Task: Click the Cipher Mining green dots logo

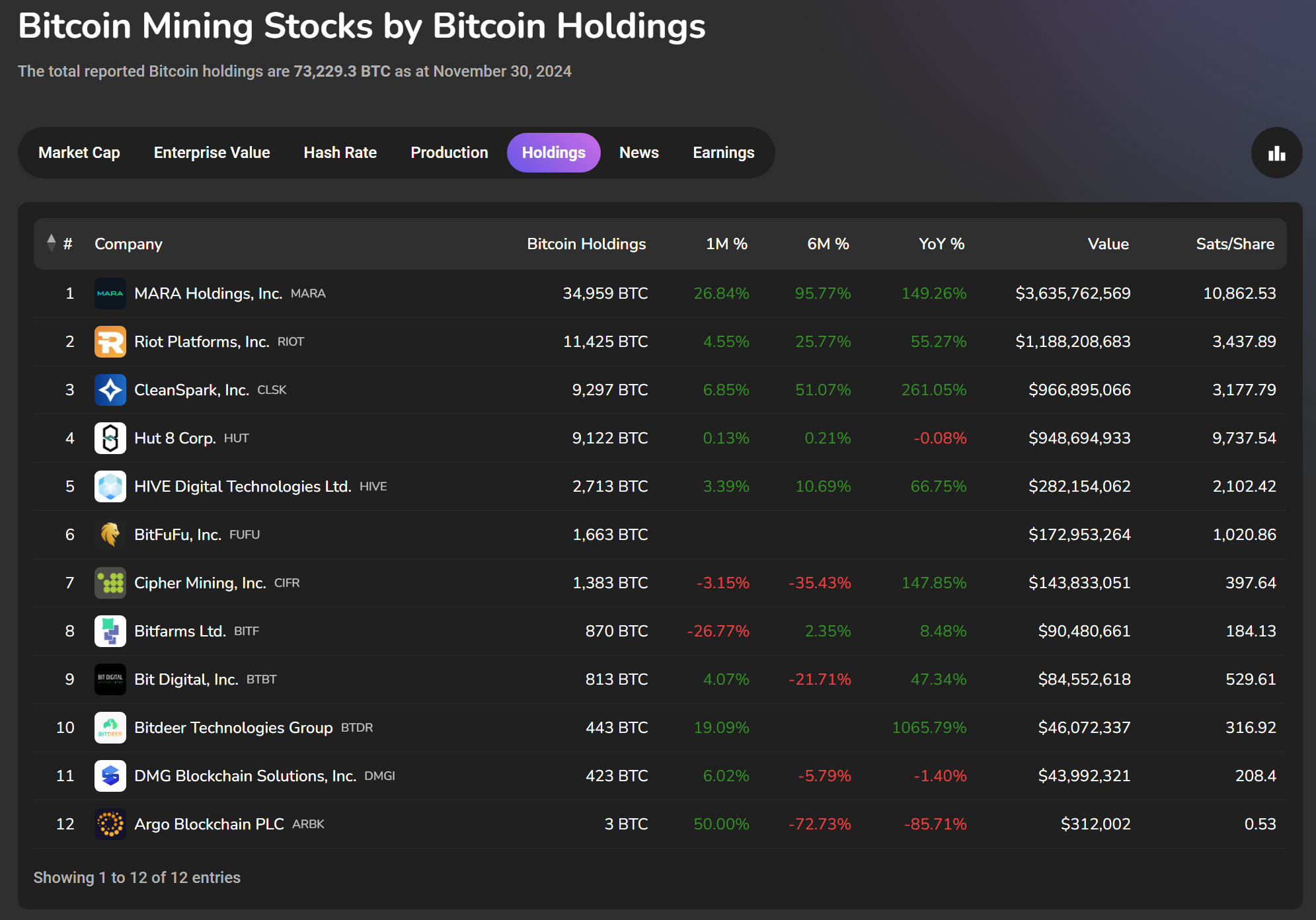Action: coord(110,583)
